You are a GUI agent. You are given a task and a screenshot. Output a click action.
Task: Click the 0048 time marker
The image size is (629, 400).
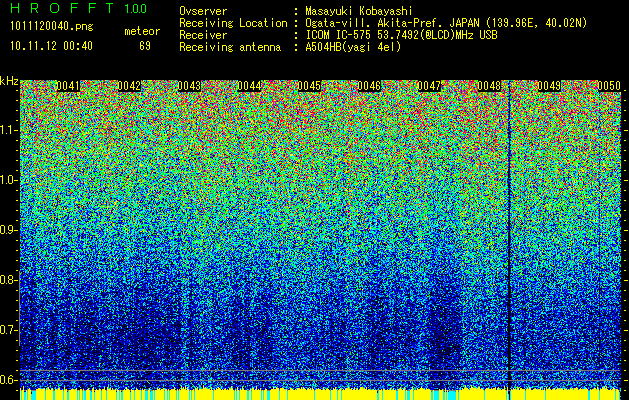[490, 86]
